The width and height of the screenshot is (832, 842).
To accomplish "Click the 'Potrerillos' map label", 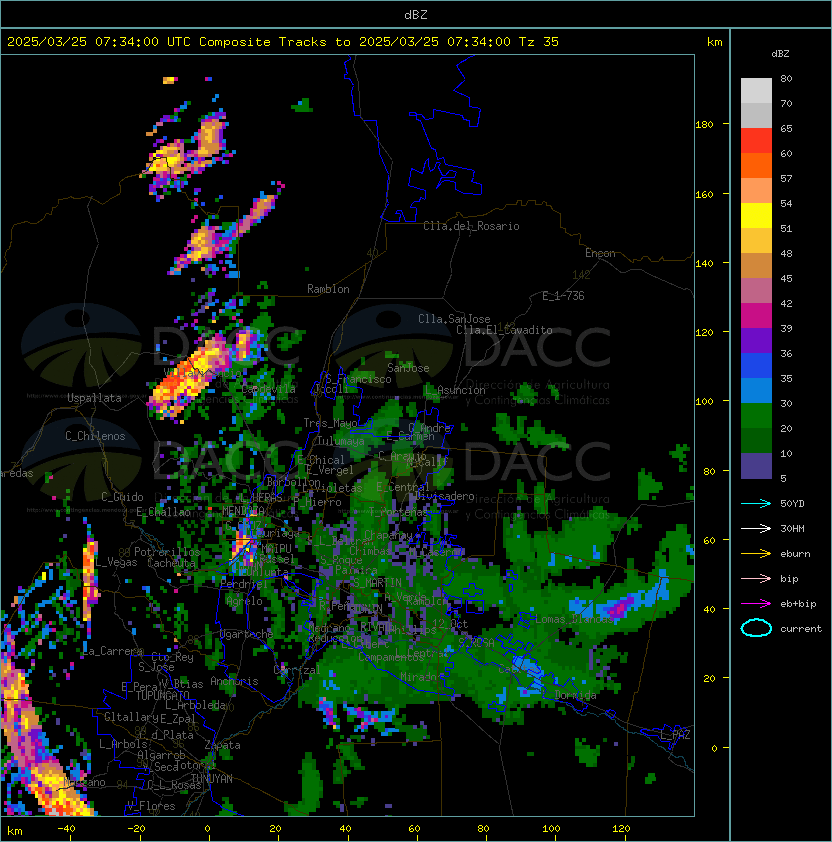I will 167,552.
